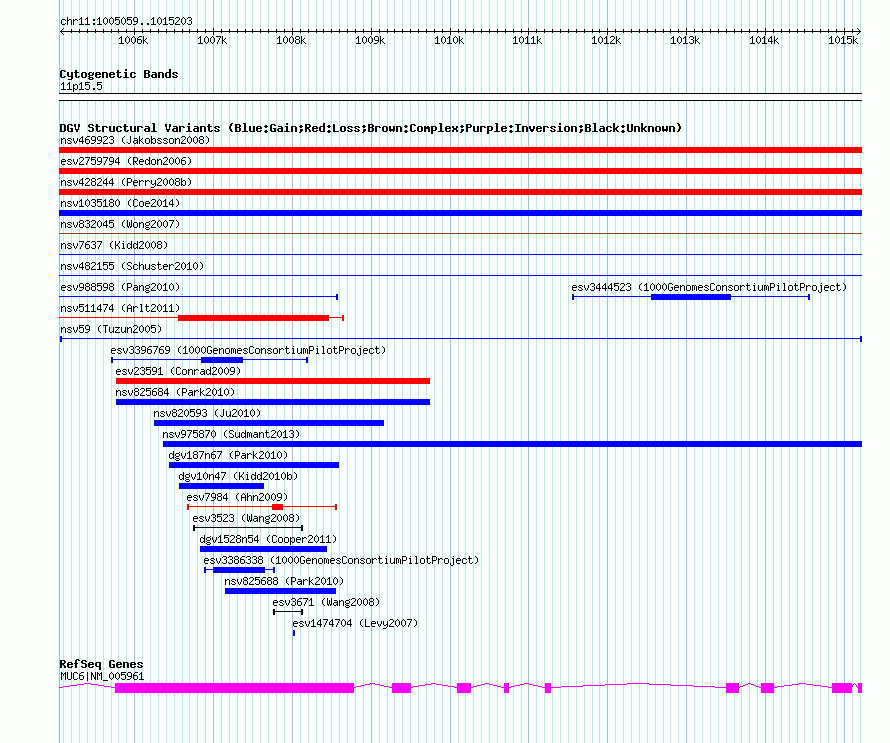Click the dgv1528n54 (Cooper2011) blue bar

[263, 549]
